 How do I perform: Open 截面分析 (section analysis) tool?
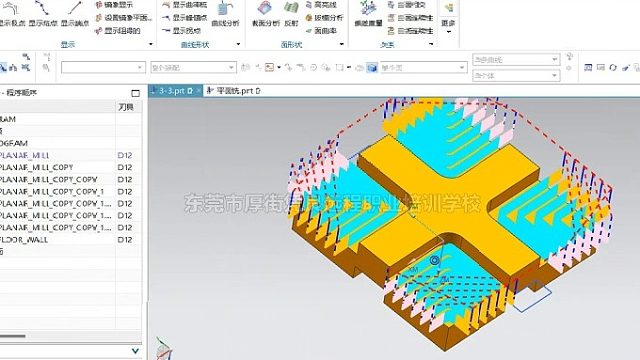tap(265, 14)
